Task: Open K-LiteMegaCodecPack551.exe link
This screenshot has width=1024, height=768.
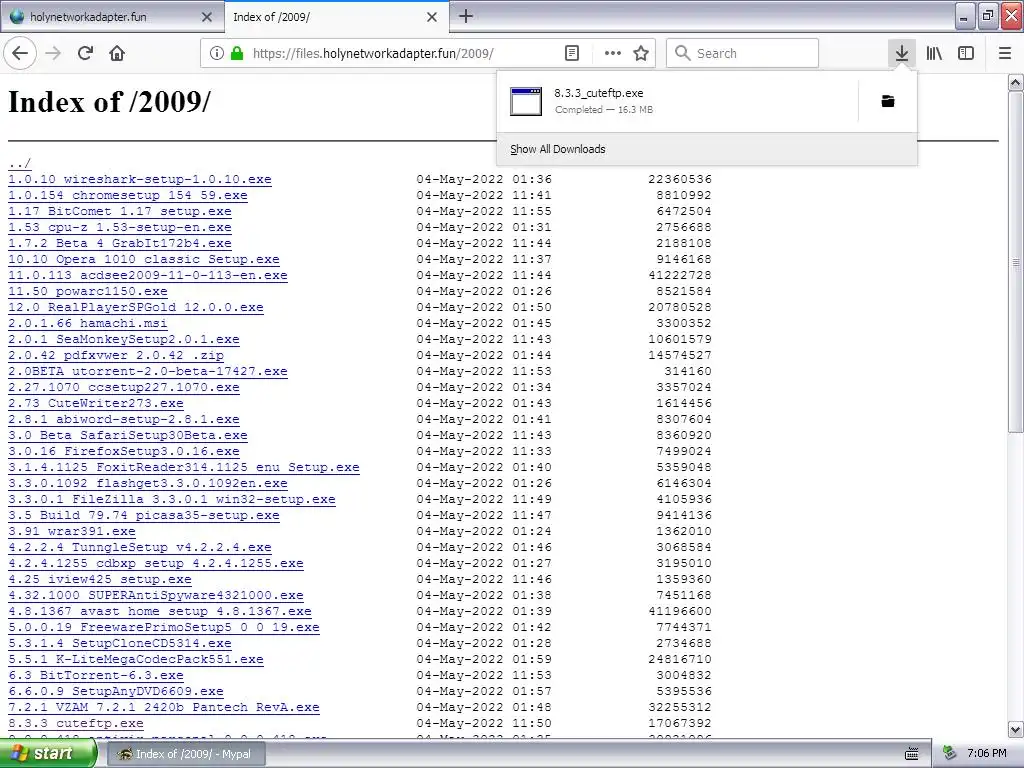Action: click(136, 659)
